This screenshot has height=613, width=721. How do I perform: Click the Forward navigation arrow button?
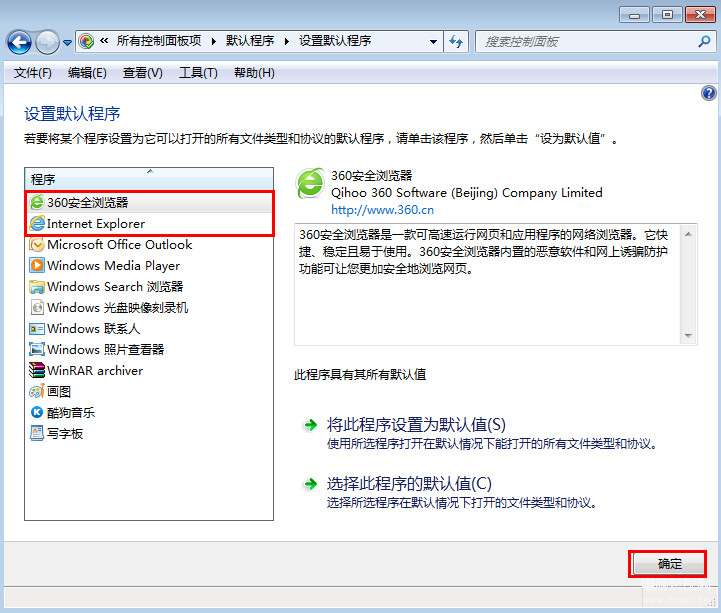(x=47, y=42)
